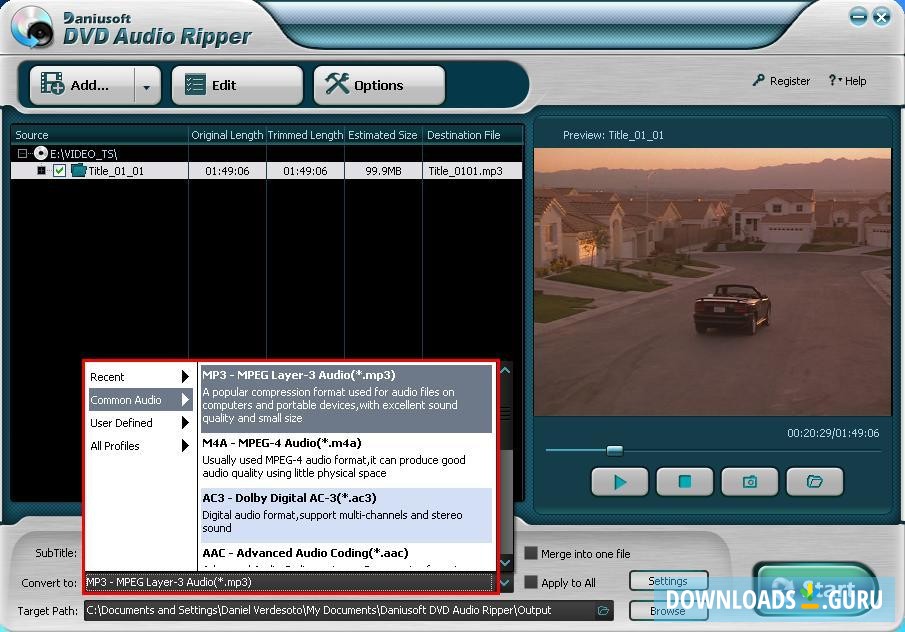
Task: Click the Settings button
Action: coord(668,581)
